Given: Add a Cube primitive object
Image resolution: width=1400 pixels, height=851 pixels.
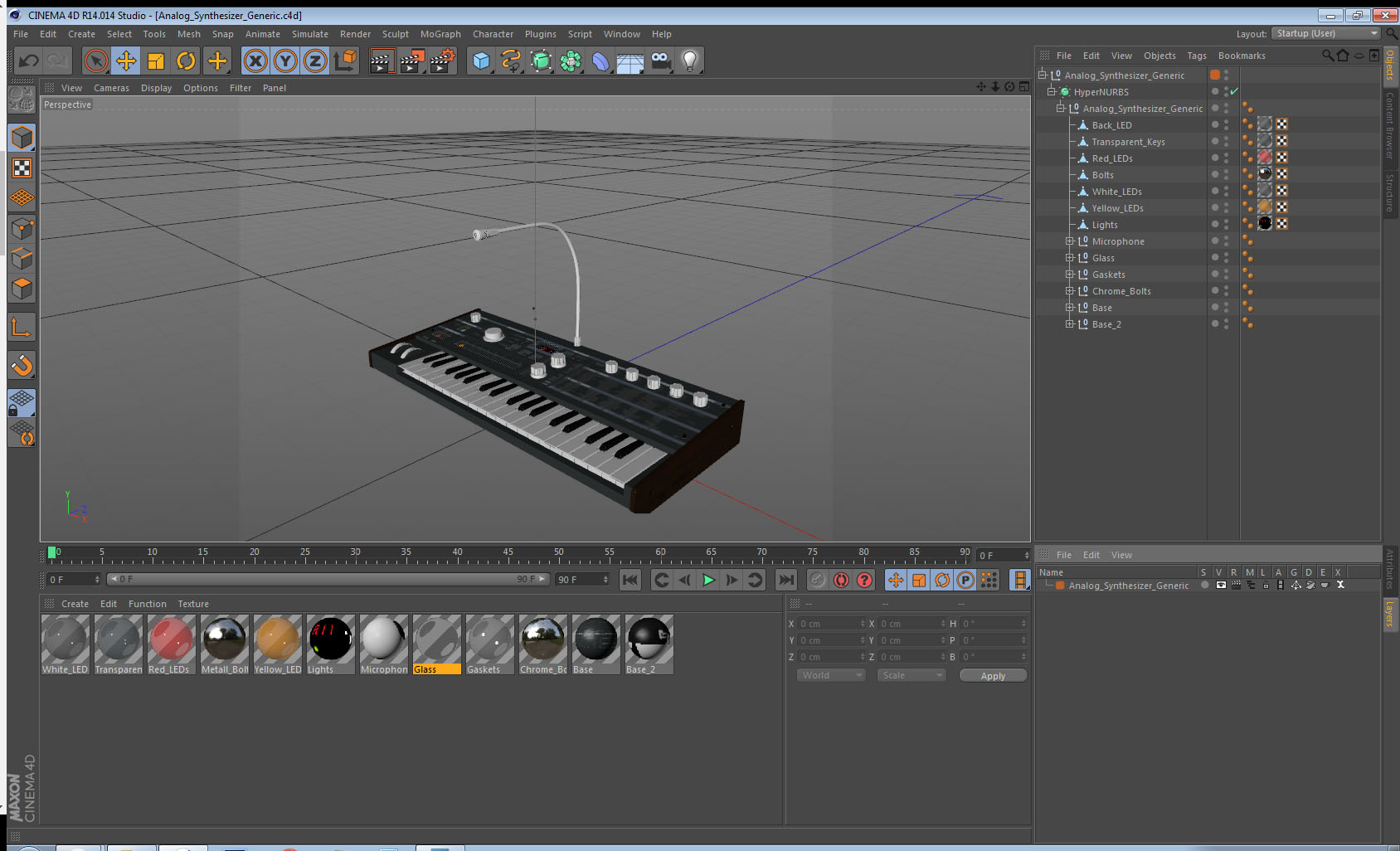Looking at the screenshot, I should coord(481,61).
